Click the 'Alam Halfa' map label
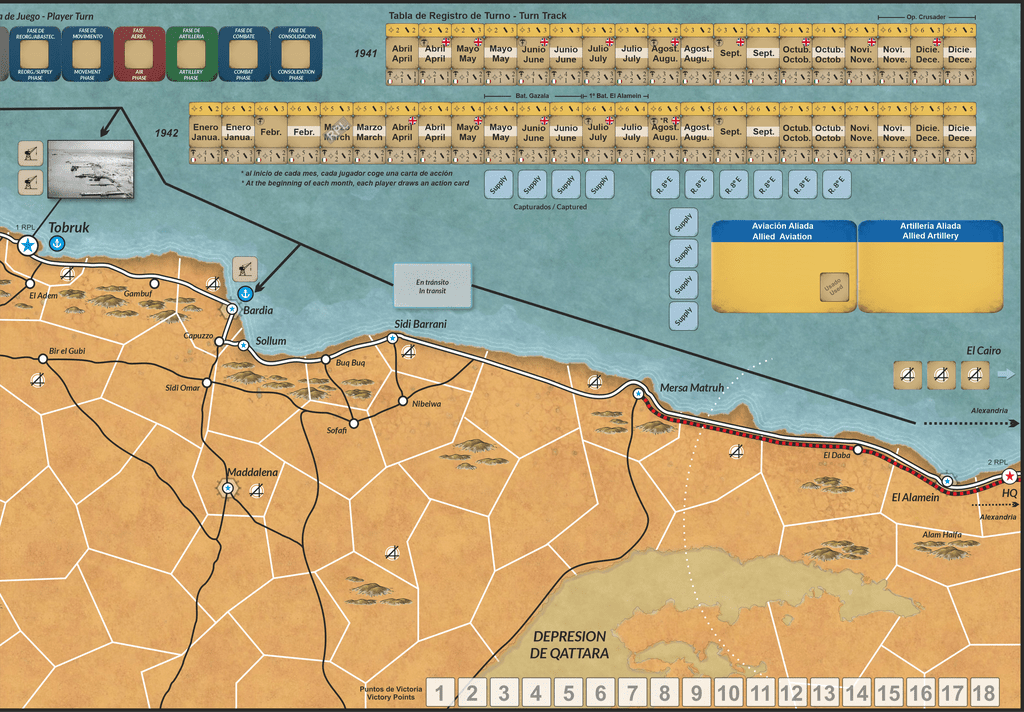The image size is (1024, 712). tap(942, 534)
